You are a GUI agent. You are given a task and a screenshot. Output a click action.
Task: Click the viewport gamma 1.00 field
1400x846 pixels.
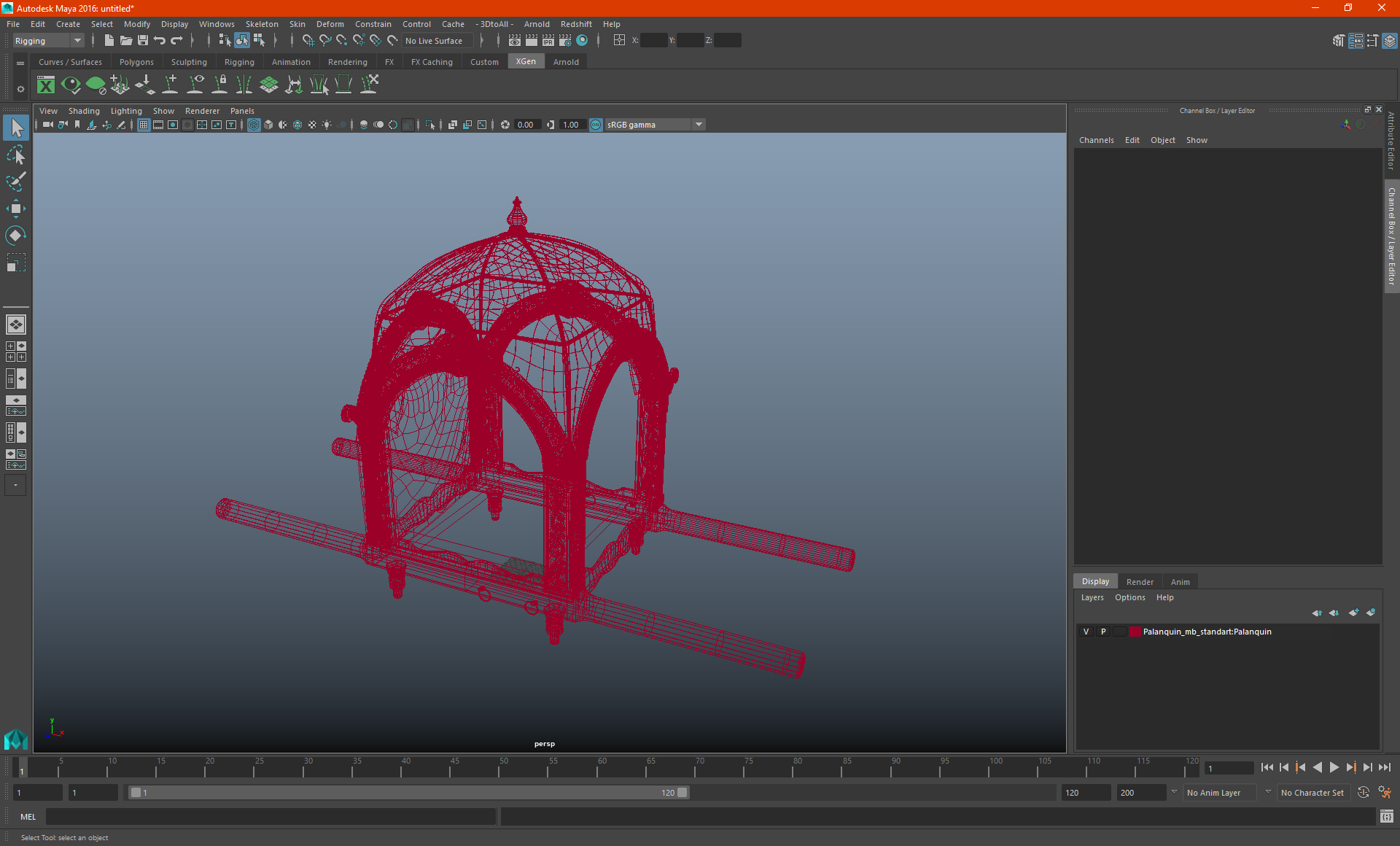(572, 125)
